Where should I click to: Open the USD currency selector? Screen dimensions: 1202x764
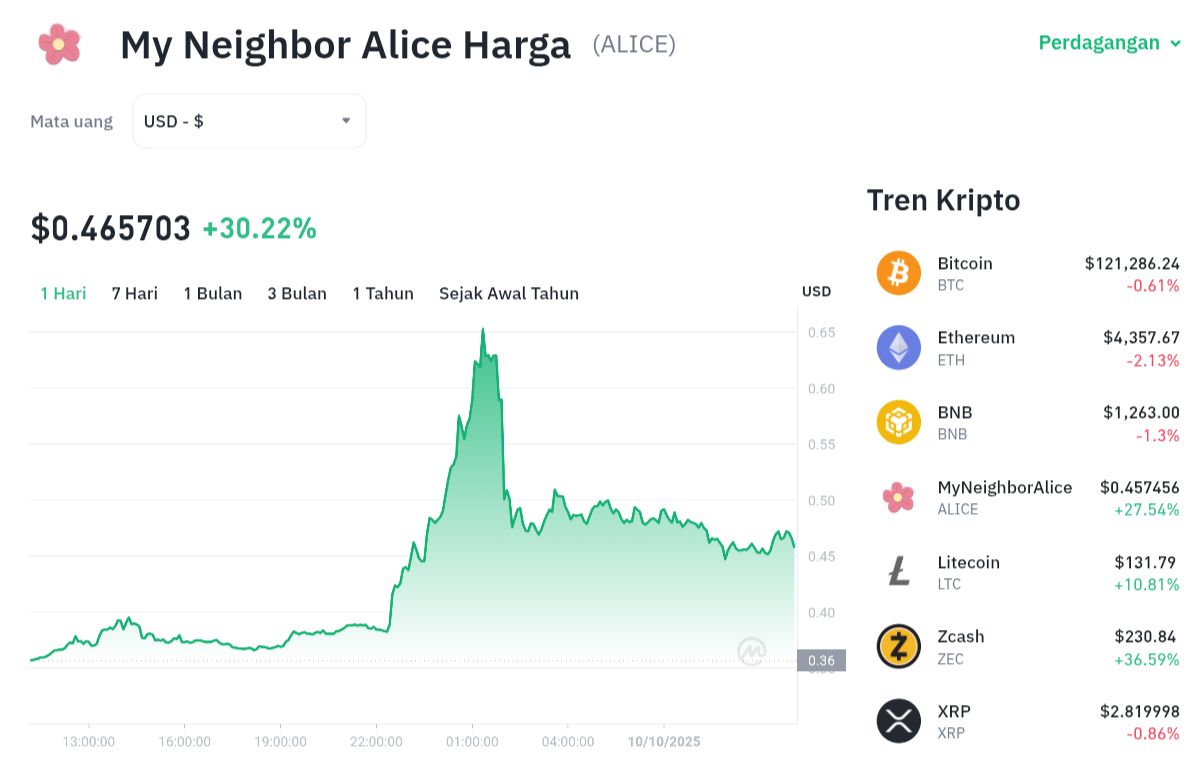tap(248, 120)
